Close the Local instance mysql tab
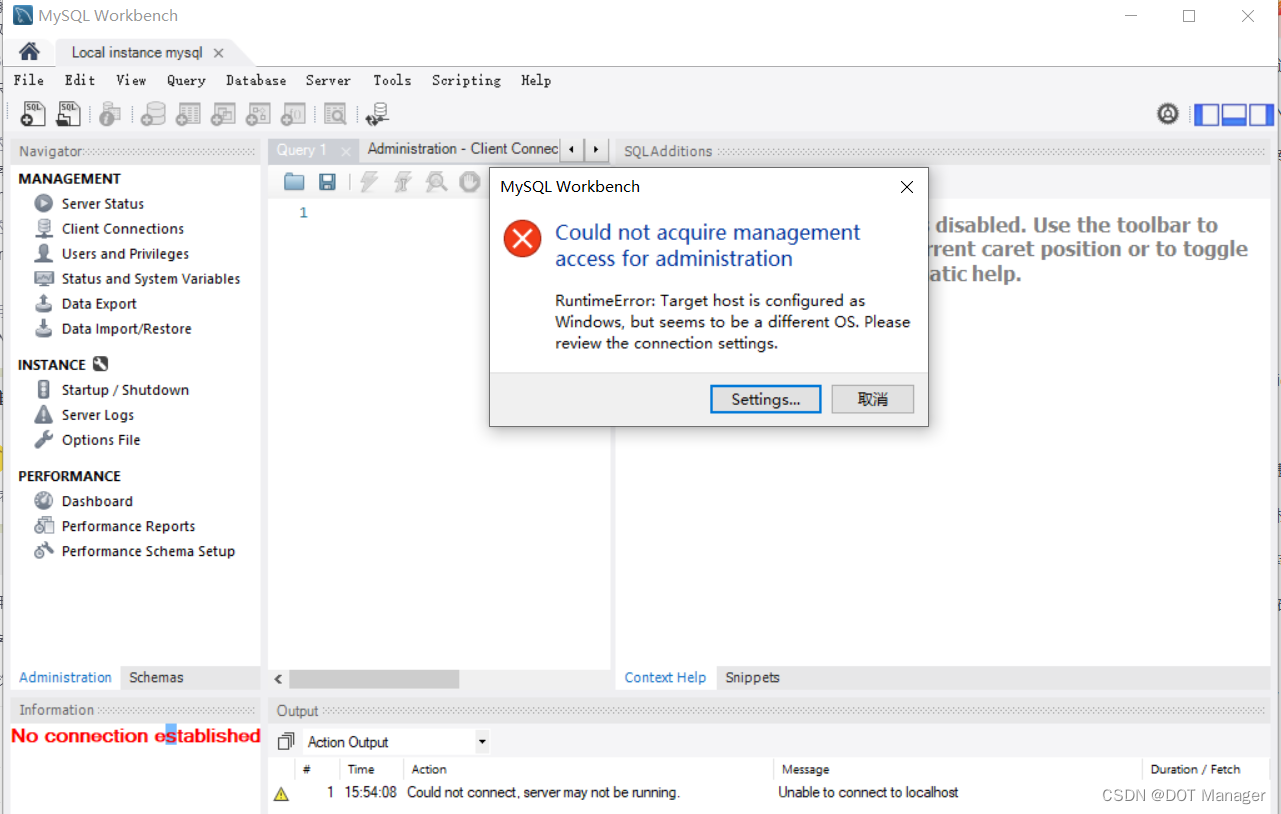The image size is (1281, 814). coord(219,53)
